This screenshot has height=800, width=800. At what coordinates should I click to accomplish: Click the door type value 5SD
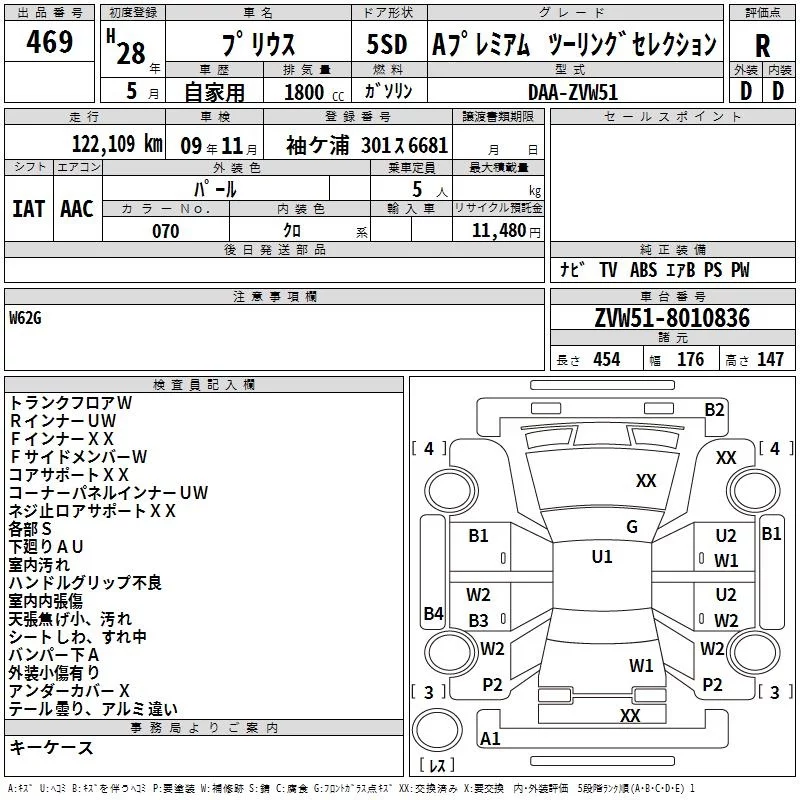[x=387, y=44]
